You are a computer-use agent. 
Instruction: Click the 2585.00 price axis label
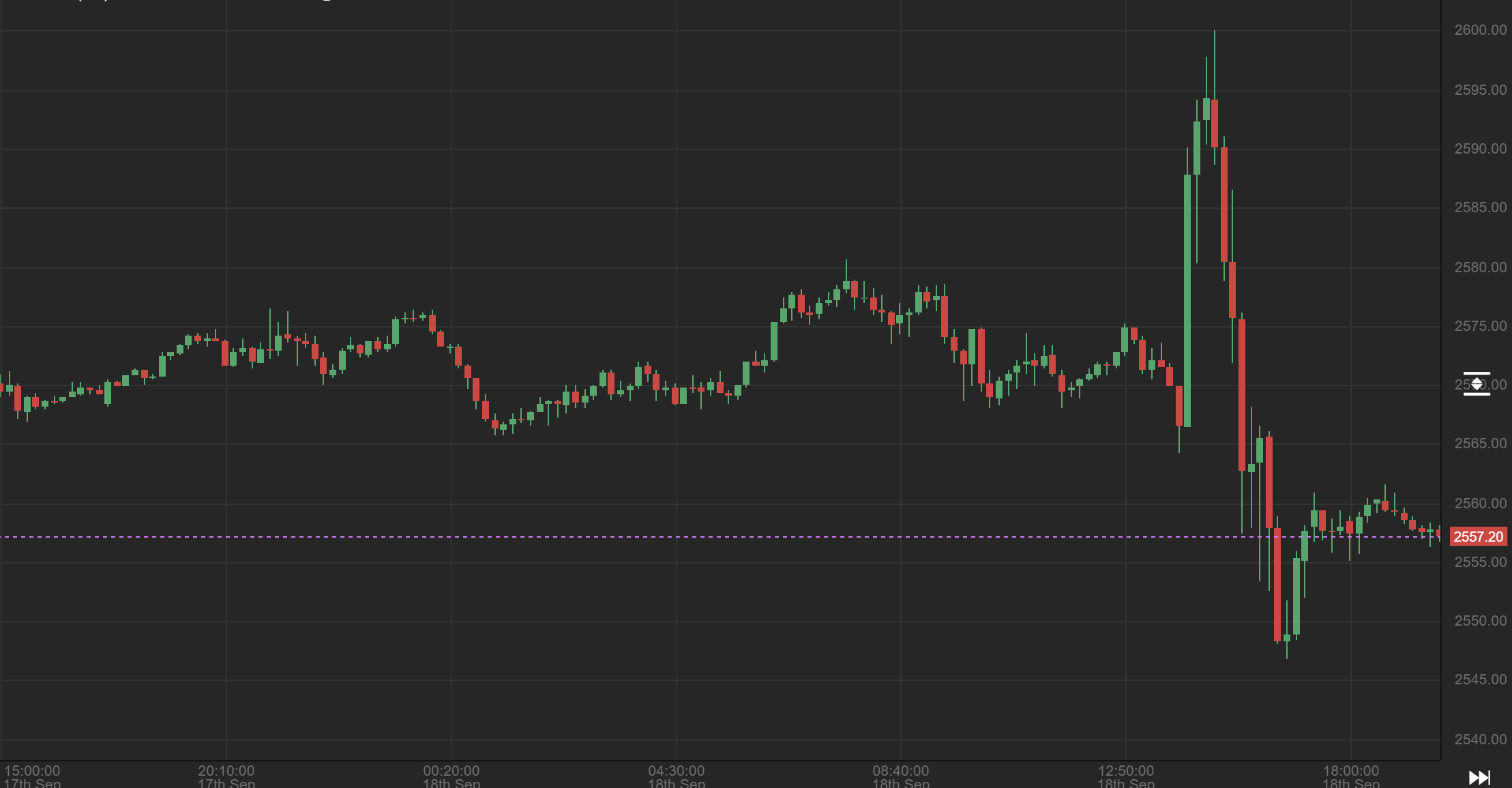click(1480, 207)
